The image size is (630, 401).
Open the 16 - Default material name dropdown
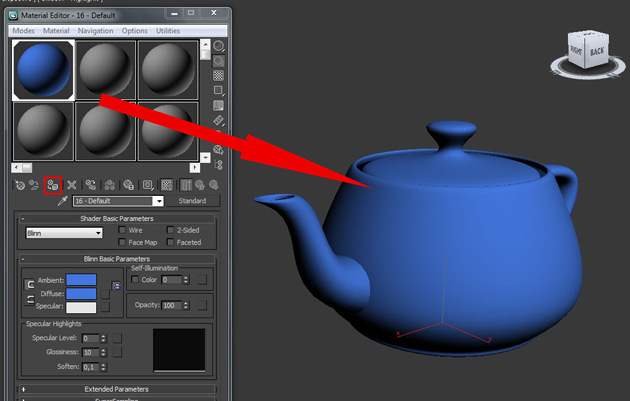159,201
